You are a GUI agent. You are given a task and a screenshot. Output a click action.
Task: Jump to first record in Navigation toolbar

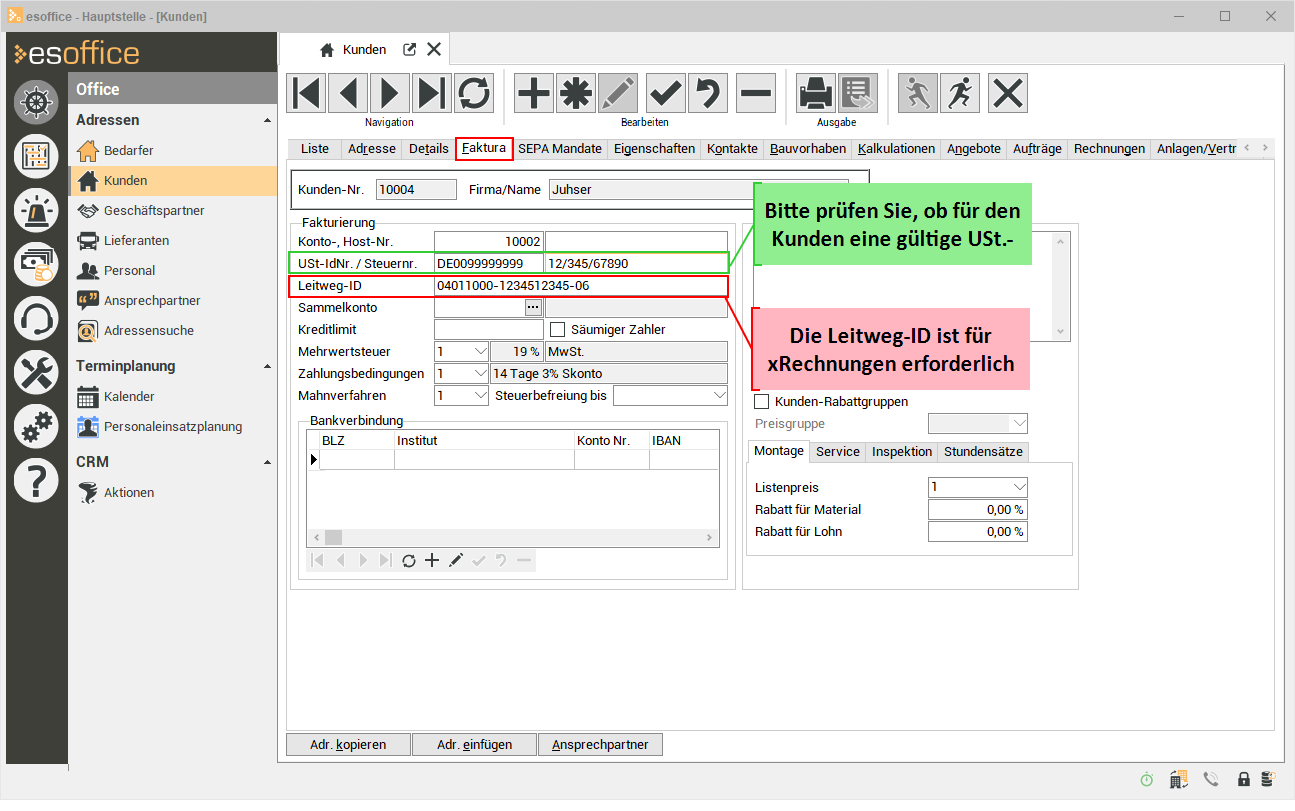(307, 93)
